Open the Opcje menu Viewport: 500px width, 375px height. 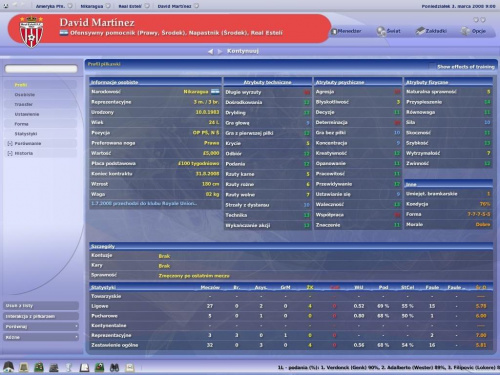473,31
